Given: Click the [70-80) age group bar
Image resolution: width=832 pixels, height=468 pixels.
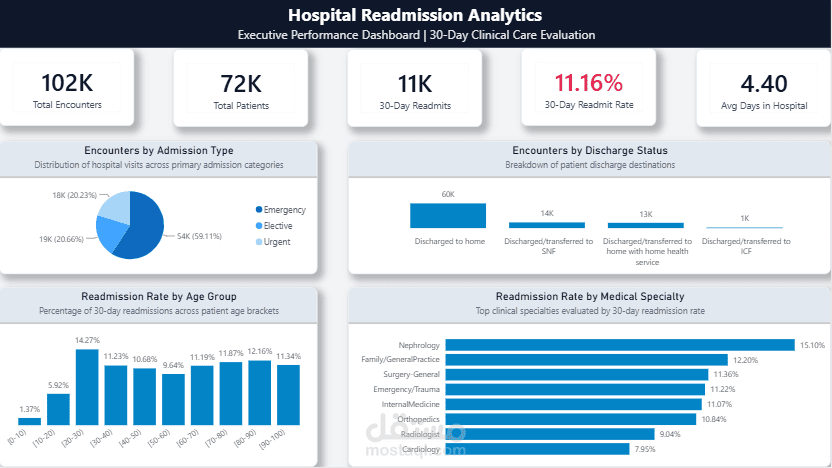Looking at the screenshot, I should (x=231, y=394).
